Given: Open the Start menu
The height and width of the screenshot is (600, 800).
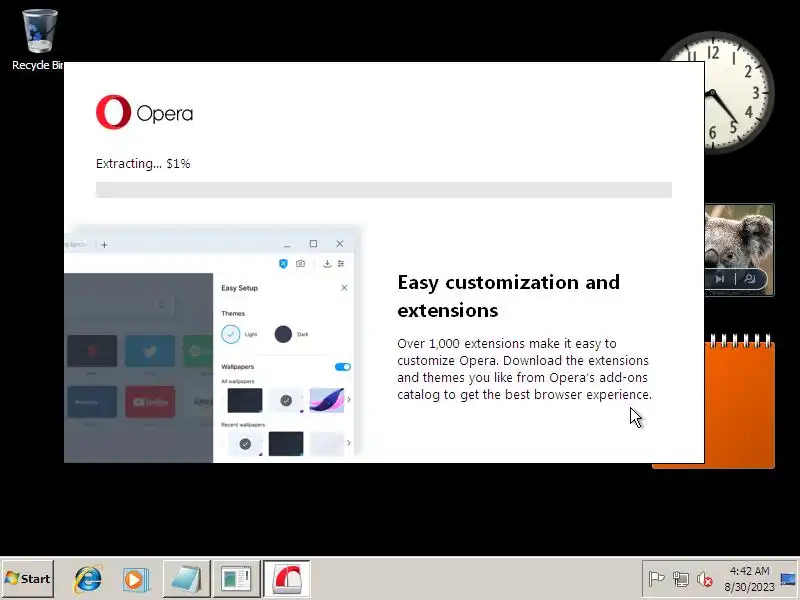Looking at the screenshot, I should (28, 579).
